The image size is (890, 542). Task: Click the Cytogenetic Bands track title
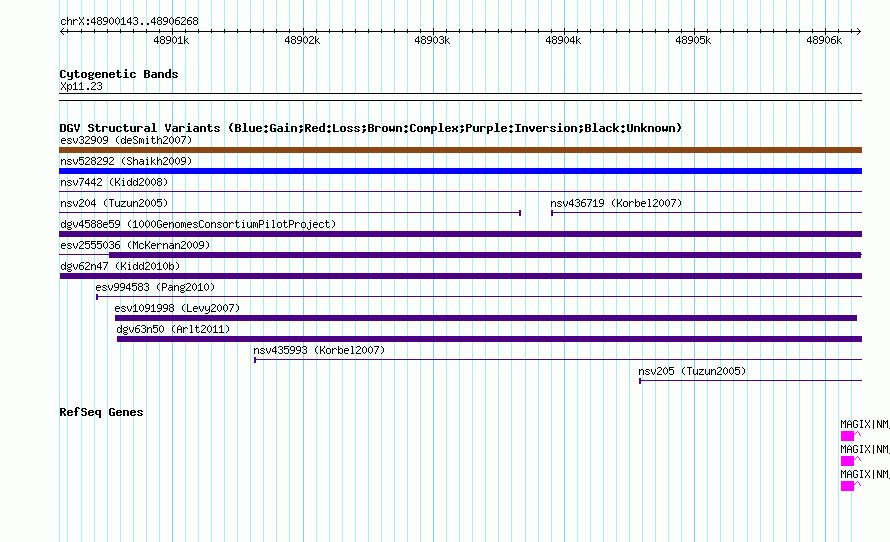click(119, 74)
